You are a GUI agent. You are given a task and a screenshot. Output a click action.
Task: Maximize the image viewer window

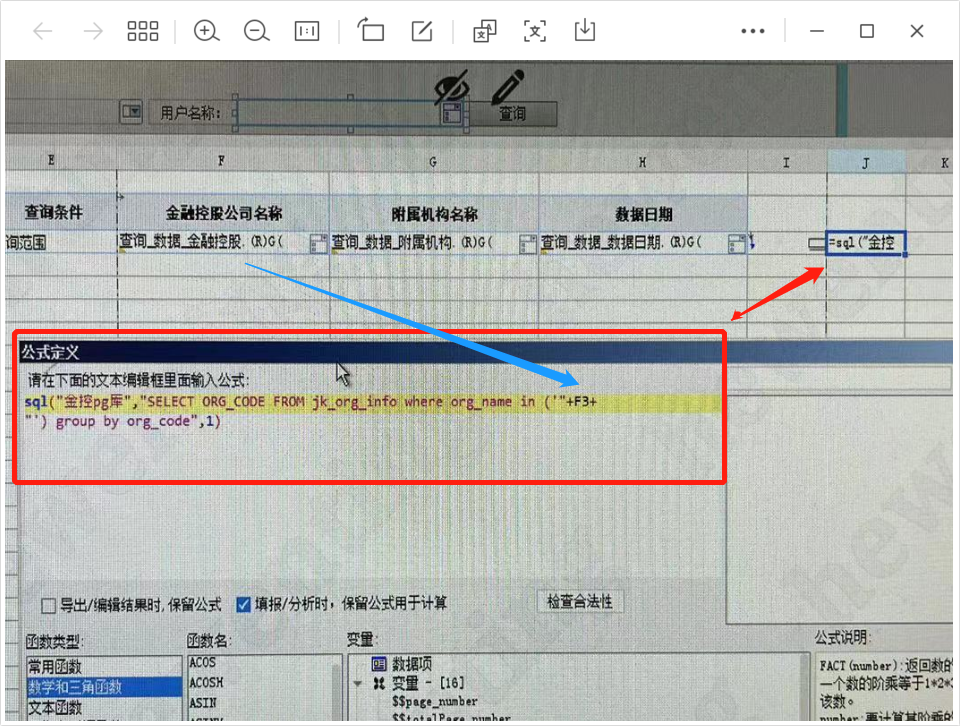tap(867, 31)
